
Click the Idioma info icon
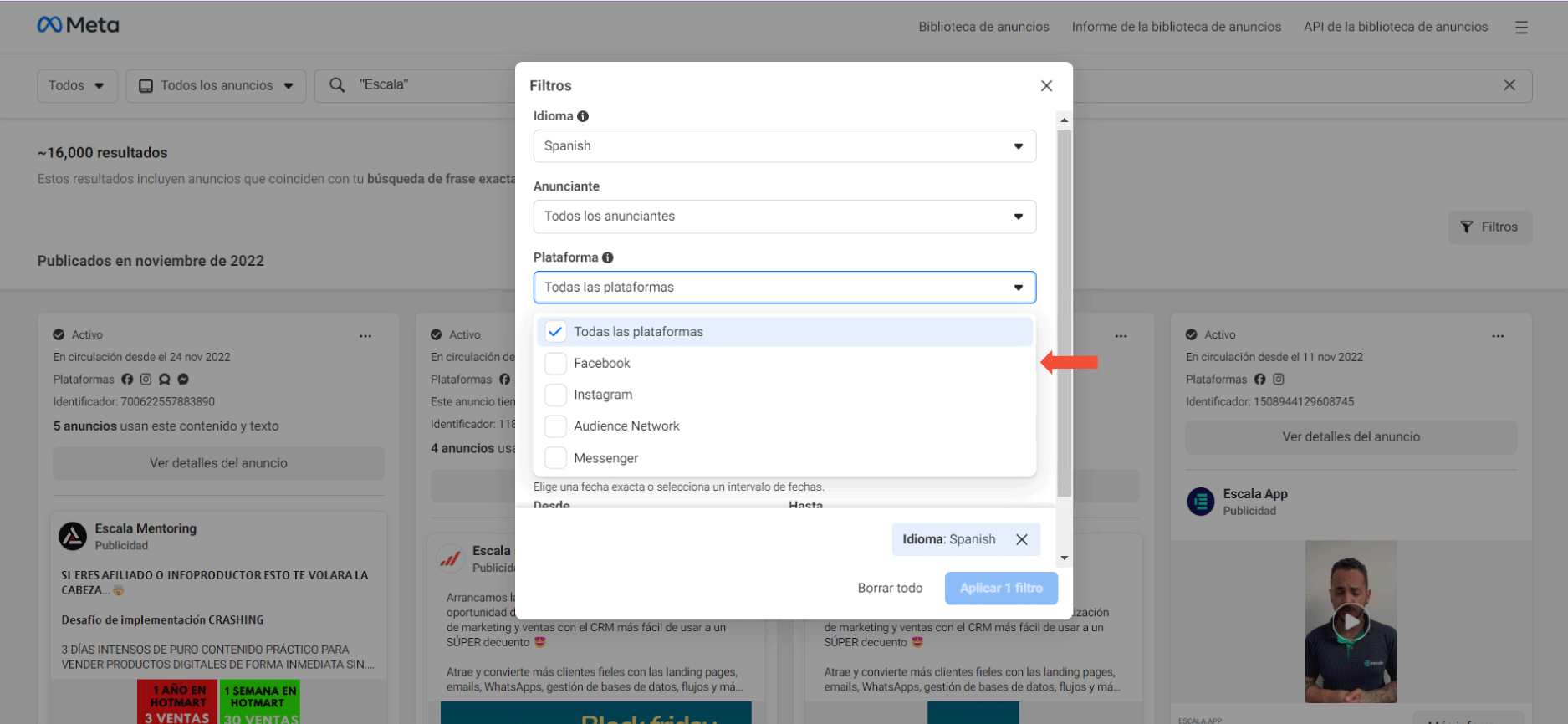click(x=583, y=116)
